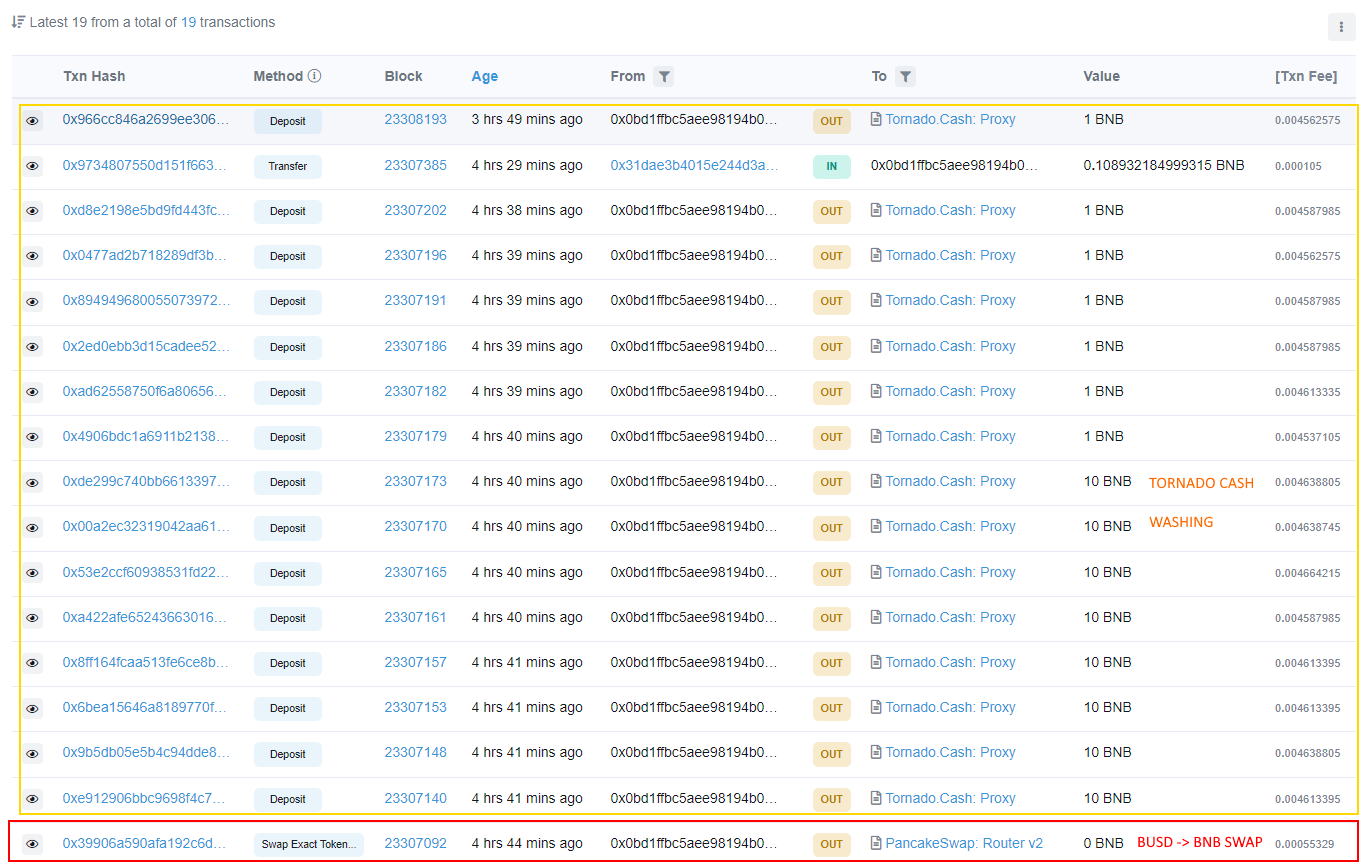
Task: Toggle the [Txn Fee] column header
Action: pos(1306,76)
